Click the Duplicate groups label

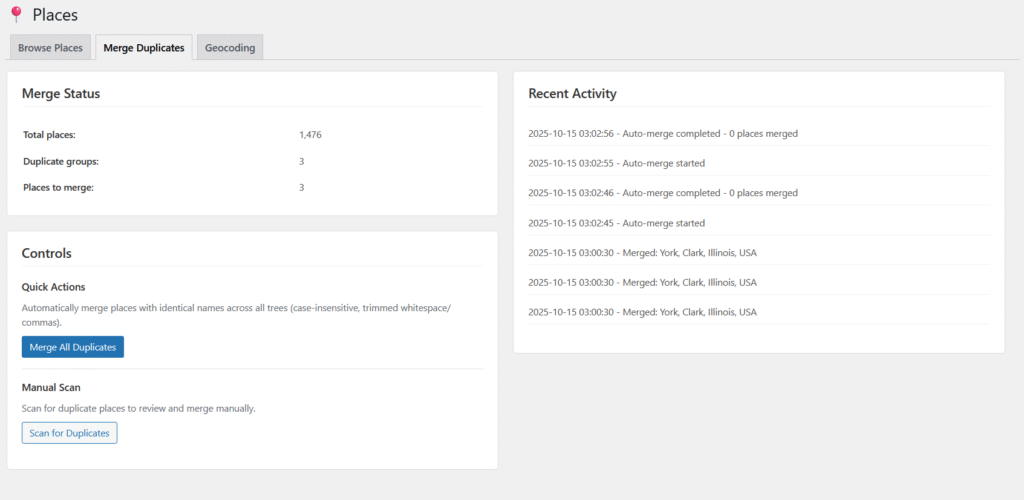[x=61, y=161]
